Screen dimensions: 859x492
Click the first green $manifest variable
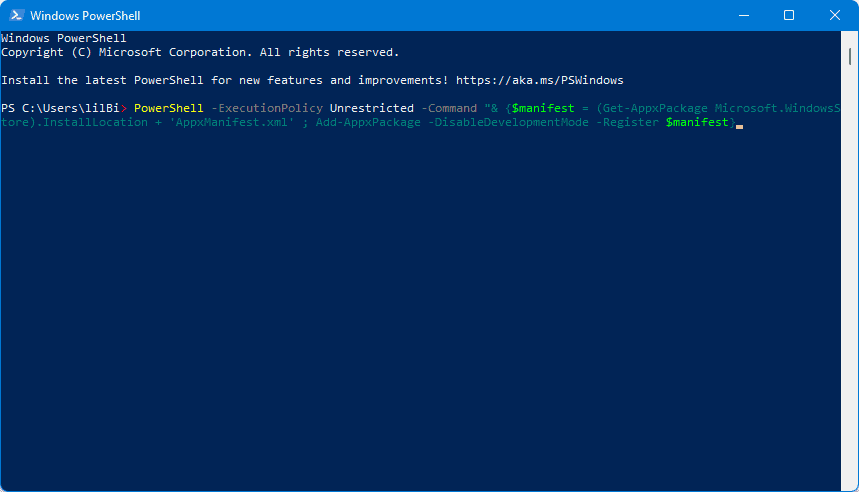pyautogui.click(x=543, y=108)
